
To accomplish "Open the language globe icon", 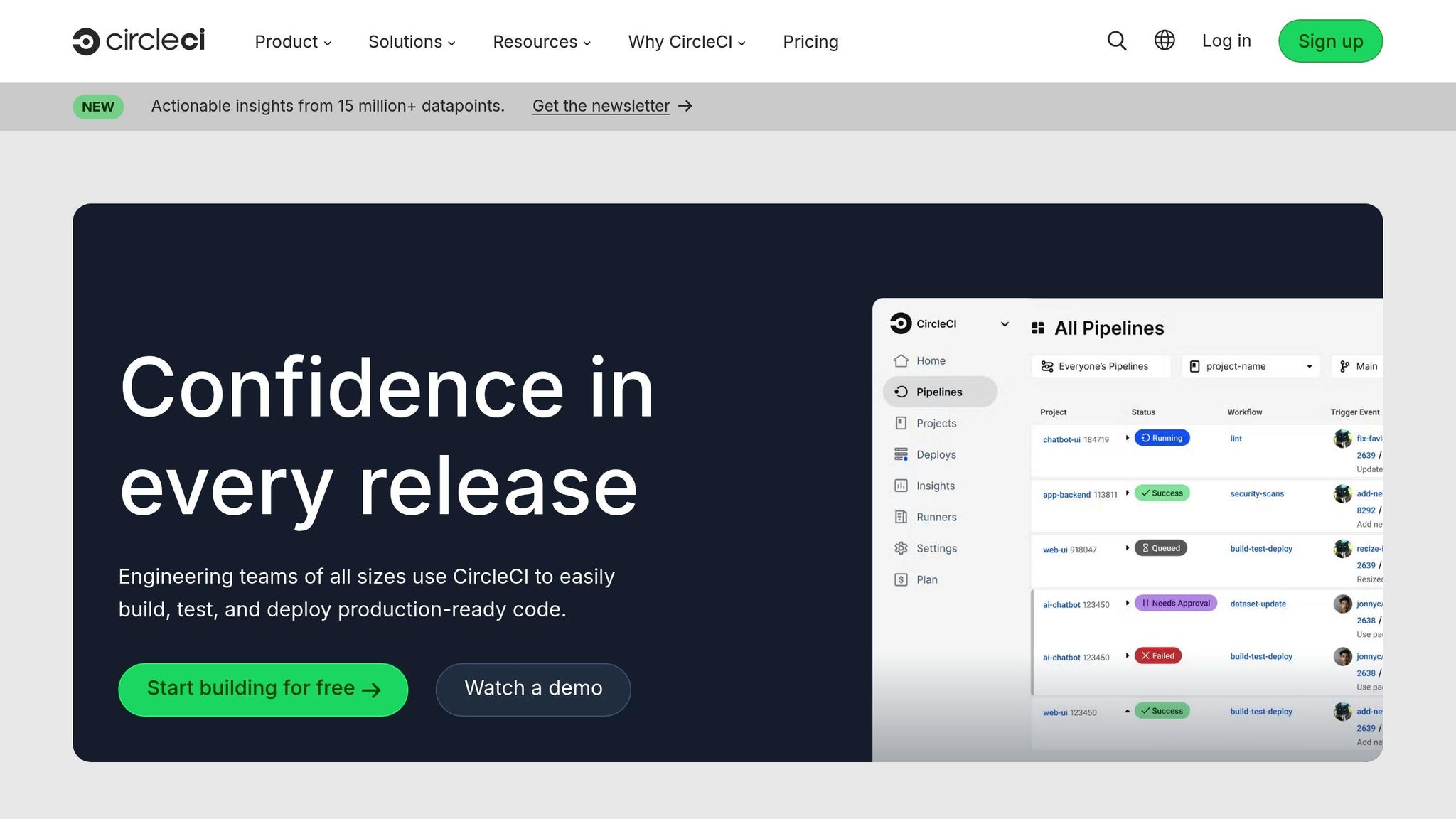I will point(1164,41).
